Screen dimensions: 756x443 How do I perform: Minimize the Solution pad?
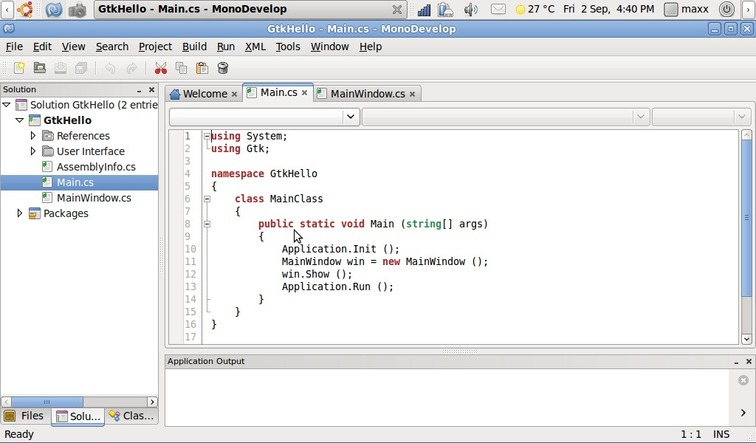coord(139,90)
